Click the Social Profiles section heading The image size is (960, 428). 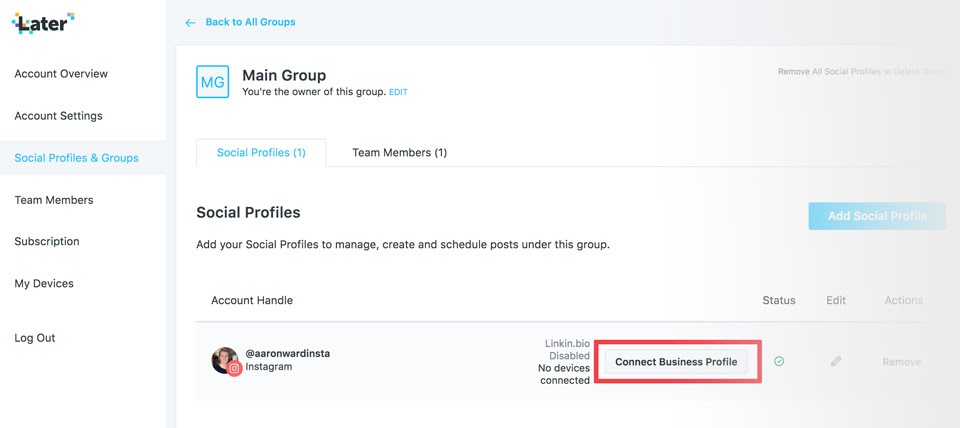(x=249, y=213)
